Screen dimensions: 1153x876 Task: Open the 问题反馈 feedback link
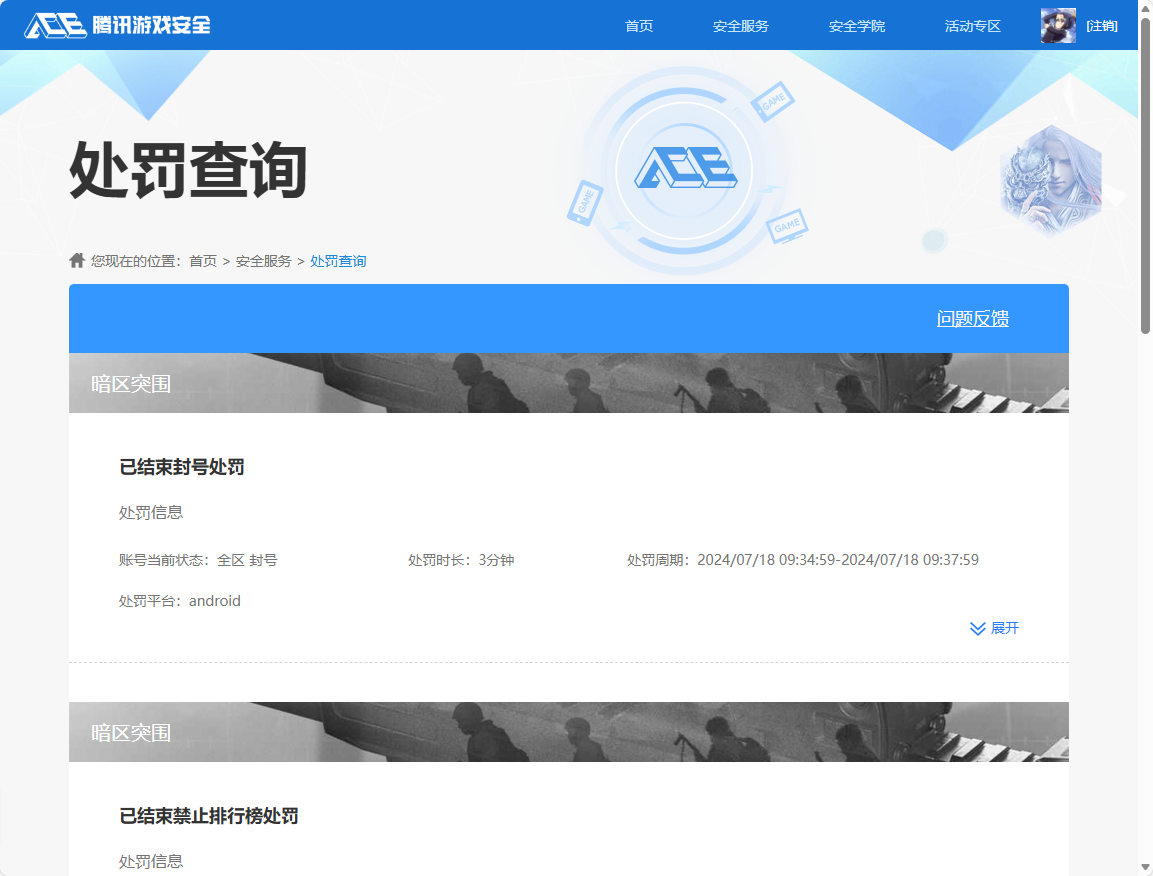(972, 318)
